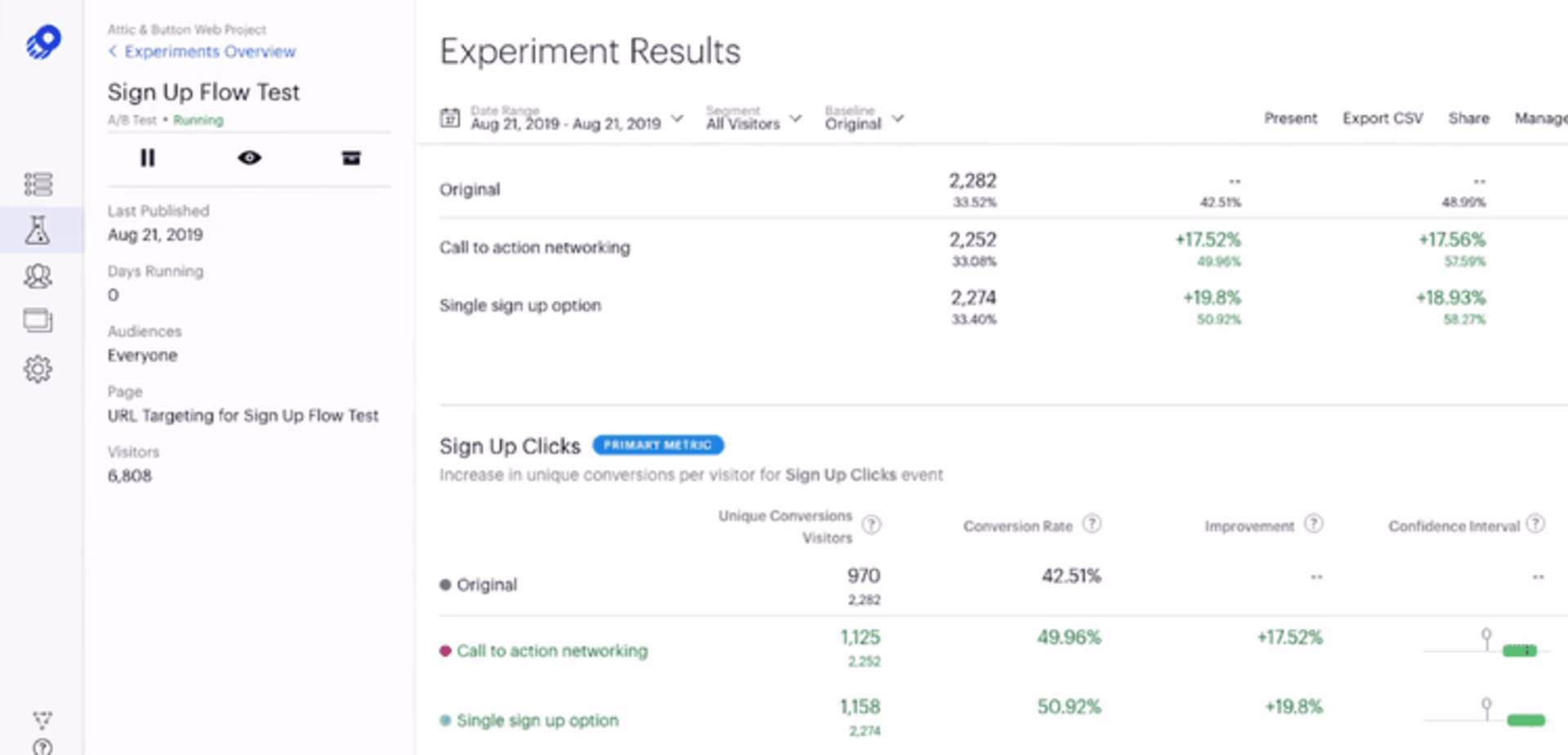Show Unique Conversions help tooltip

[871, 525]
